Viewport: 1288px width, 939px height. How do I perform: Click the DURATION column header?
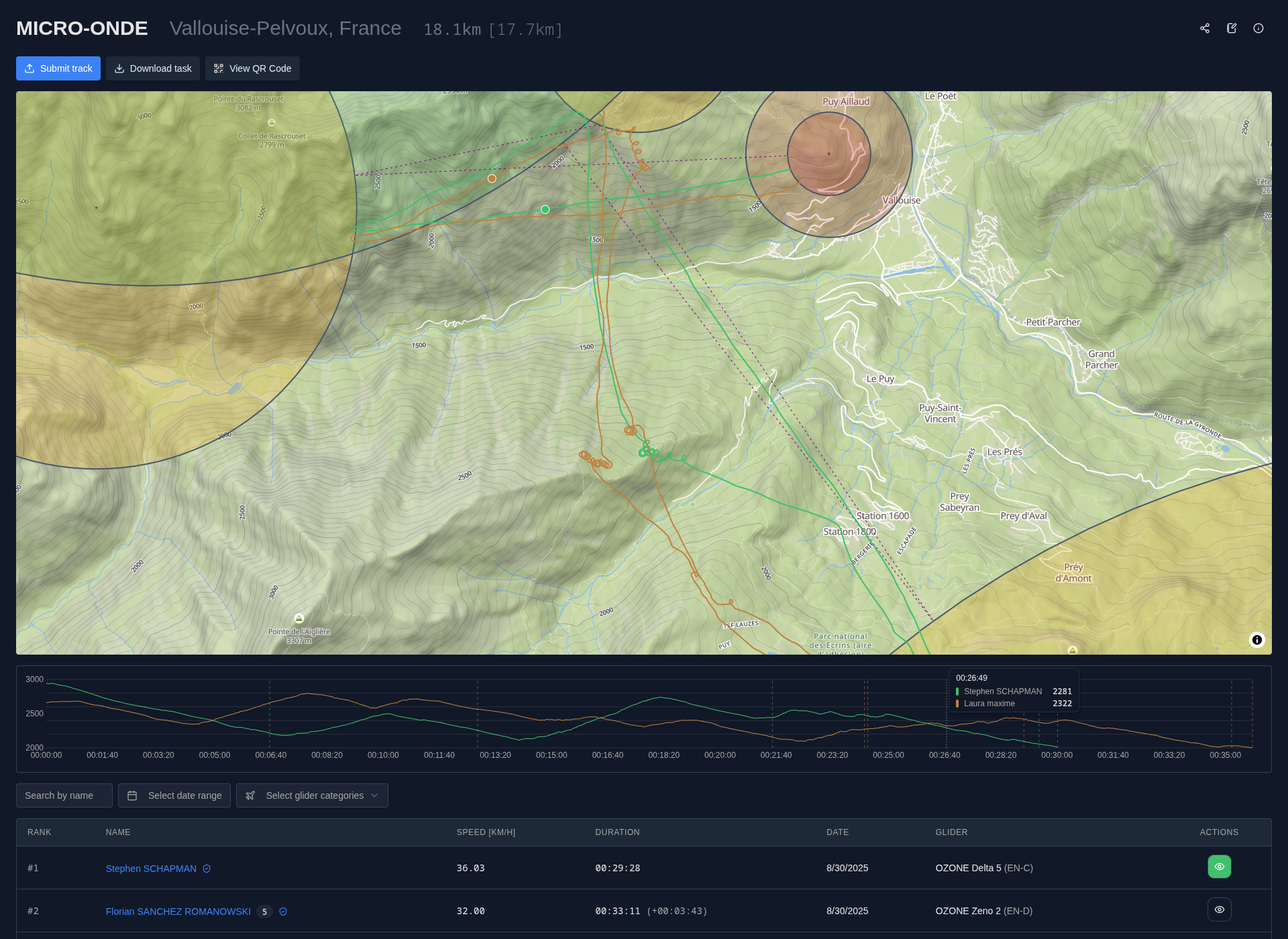pos(617,832)
